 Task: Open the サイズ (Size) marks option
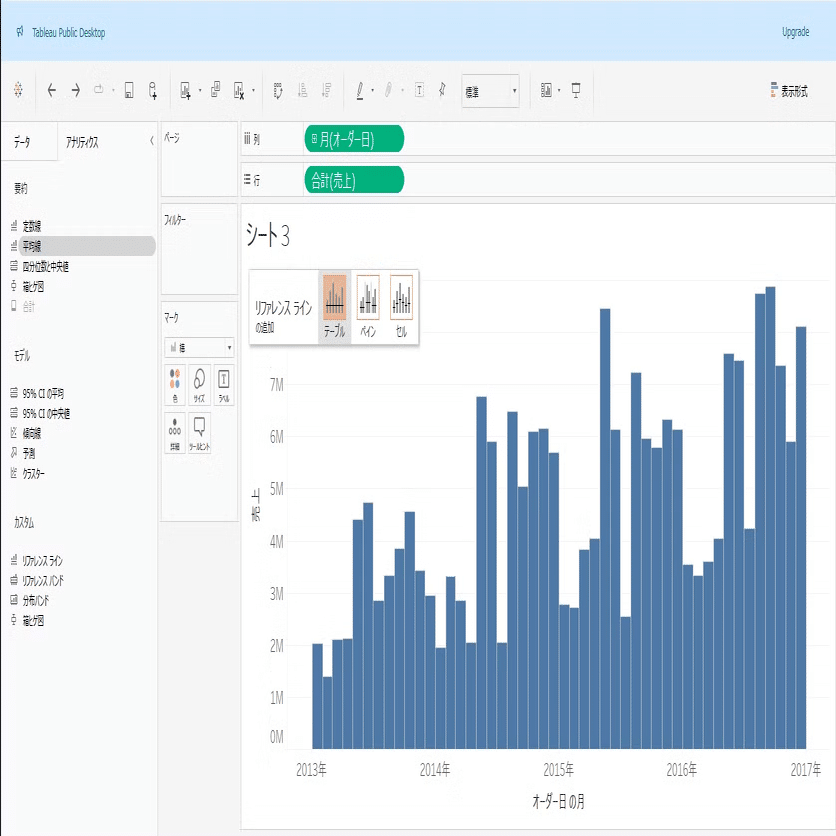[197, 385]
